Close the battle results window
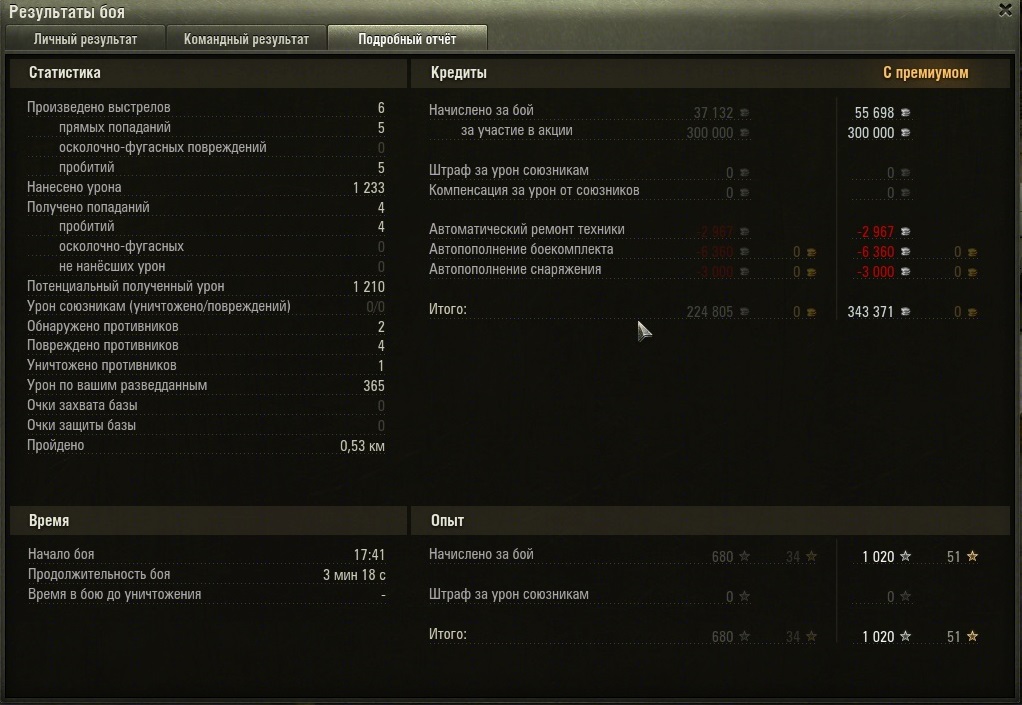Screen dimensions: 1022x705 (1005, 9)
